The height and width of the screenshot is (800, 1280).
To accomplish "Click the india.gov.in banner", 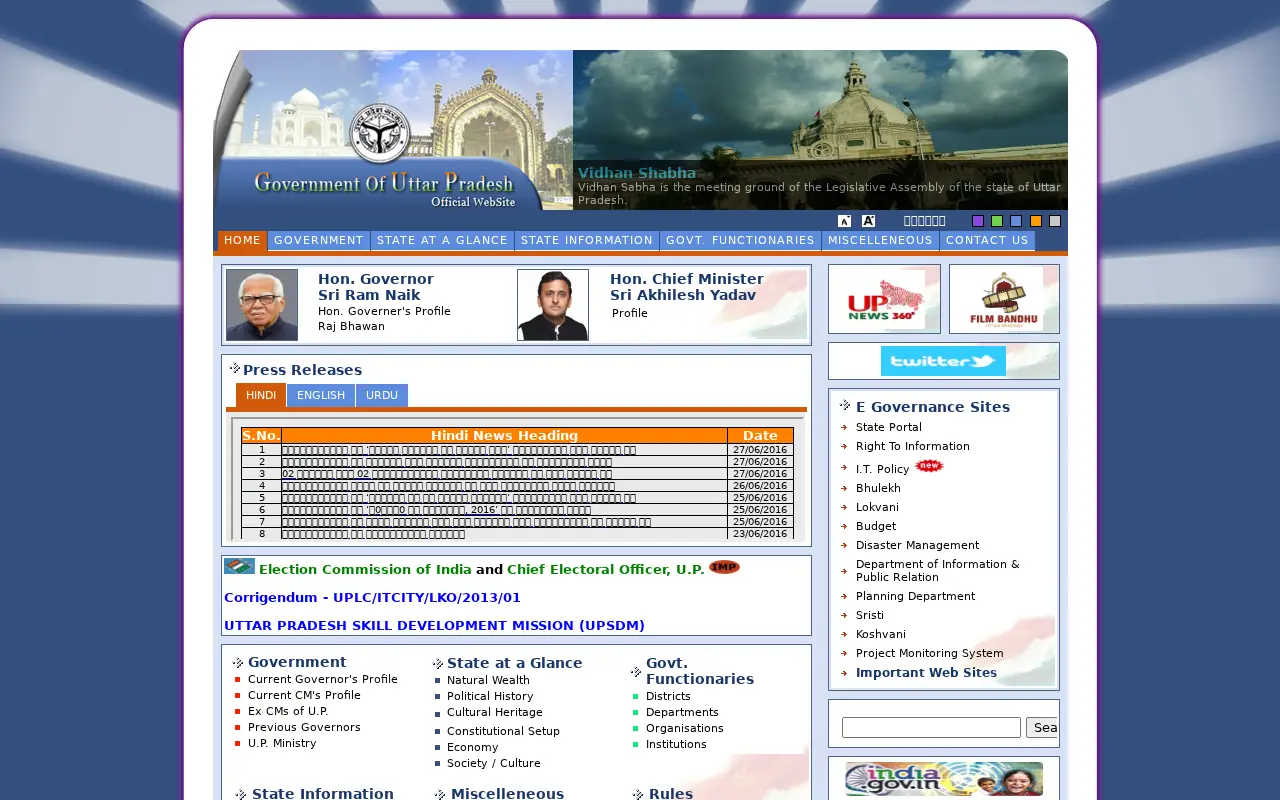I will [x=944, y=779].
